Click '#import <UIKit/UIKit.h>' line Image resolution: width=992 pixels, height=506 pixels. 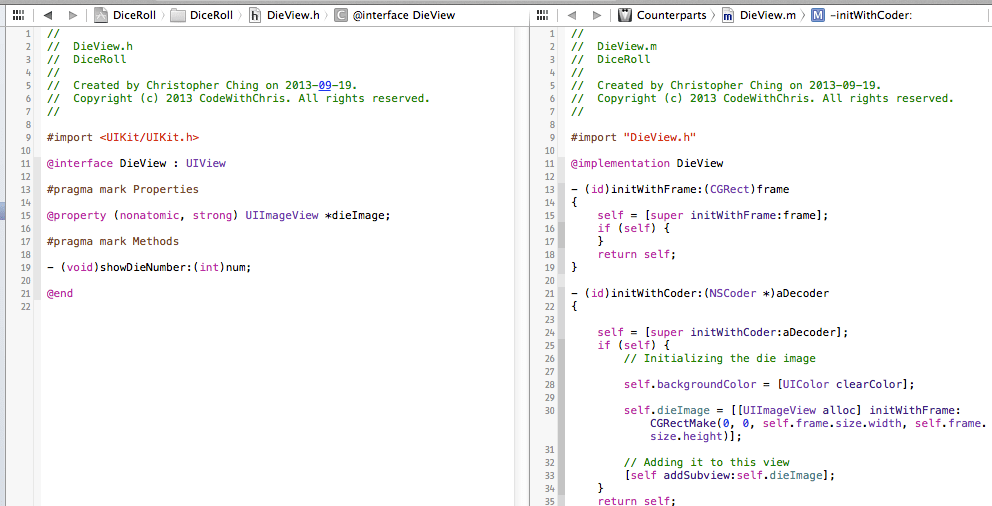point(123,137)
